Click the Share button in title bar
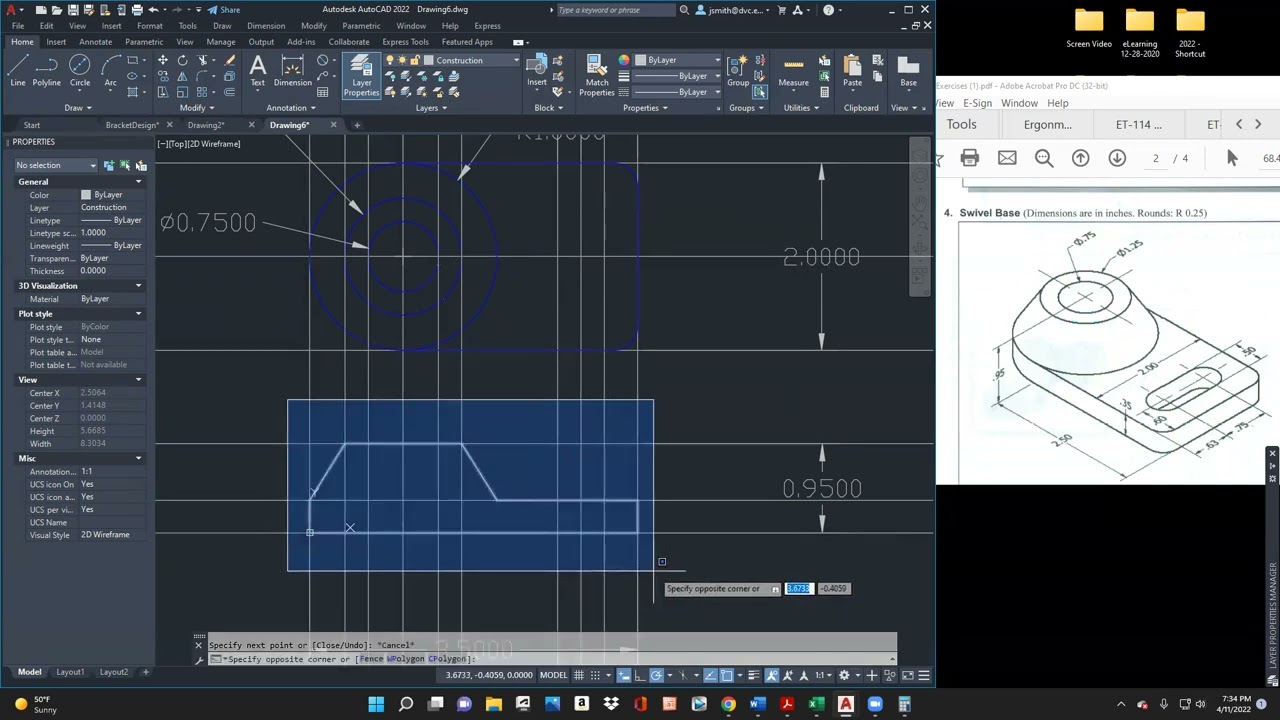The width and height of the screenshot is (1280, 720). pyautogui.click(x=224, y=10)
